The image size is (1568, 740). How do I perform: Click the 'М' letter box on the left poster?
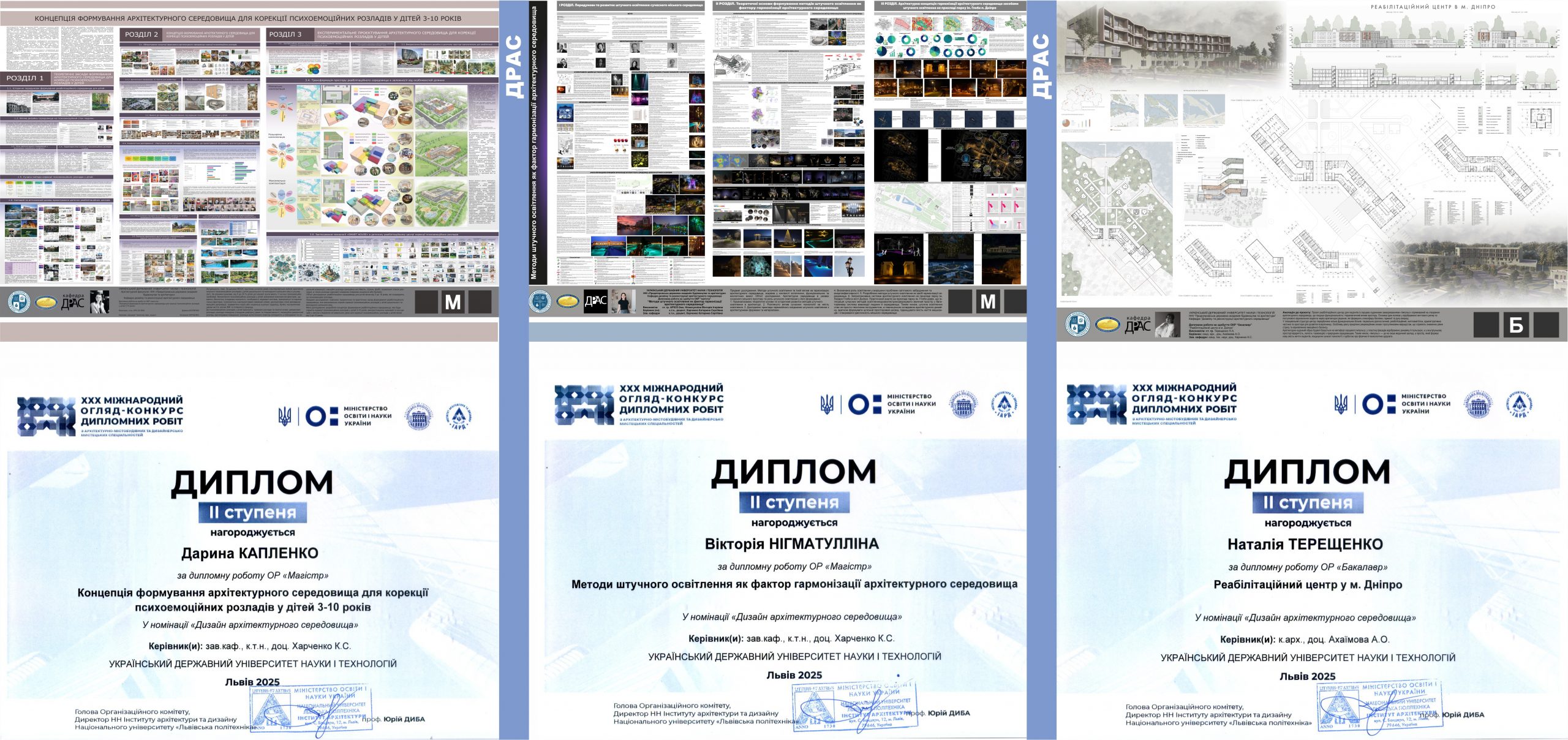tap(453, 302)
